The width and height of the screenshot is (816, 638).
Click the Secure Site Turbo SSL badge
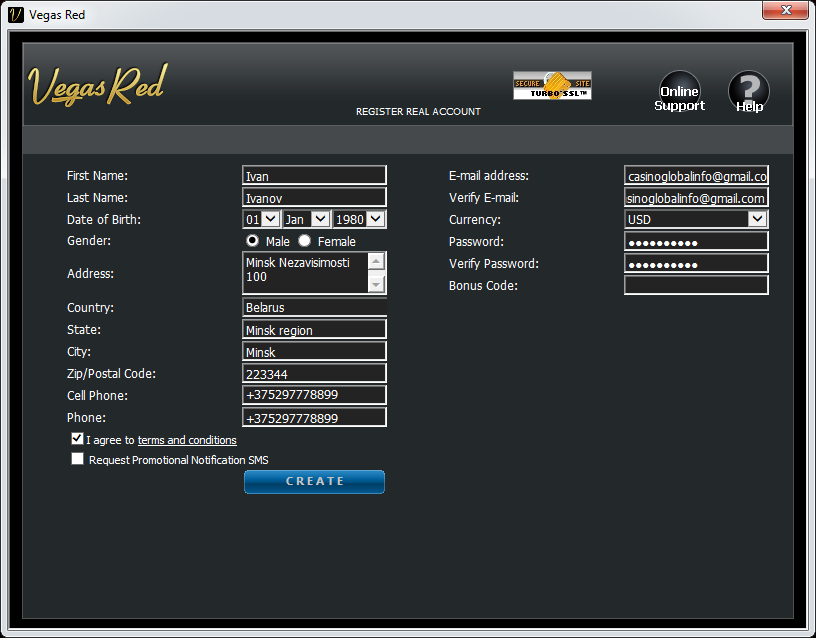tap(552, 85)
